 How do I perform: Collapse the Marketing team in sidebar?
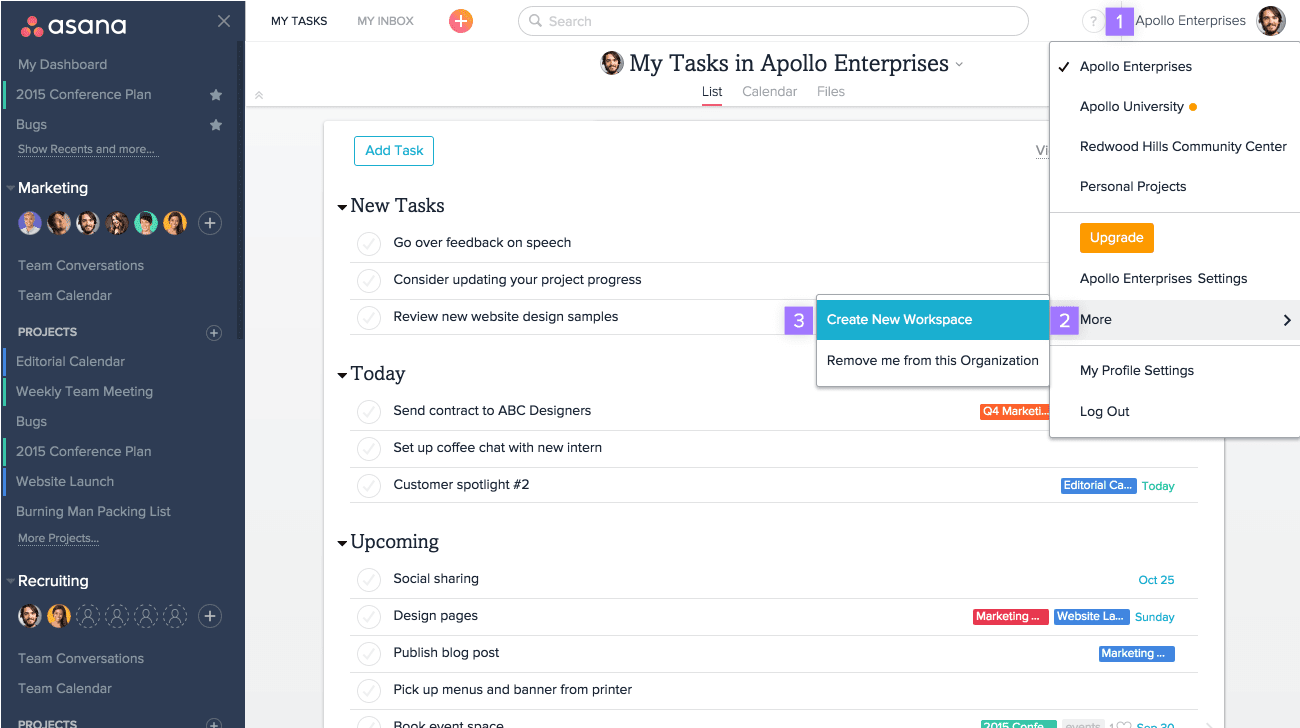10,188
